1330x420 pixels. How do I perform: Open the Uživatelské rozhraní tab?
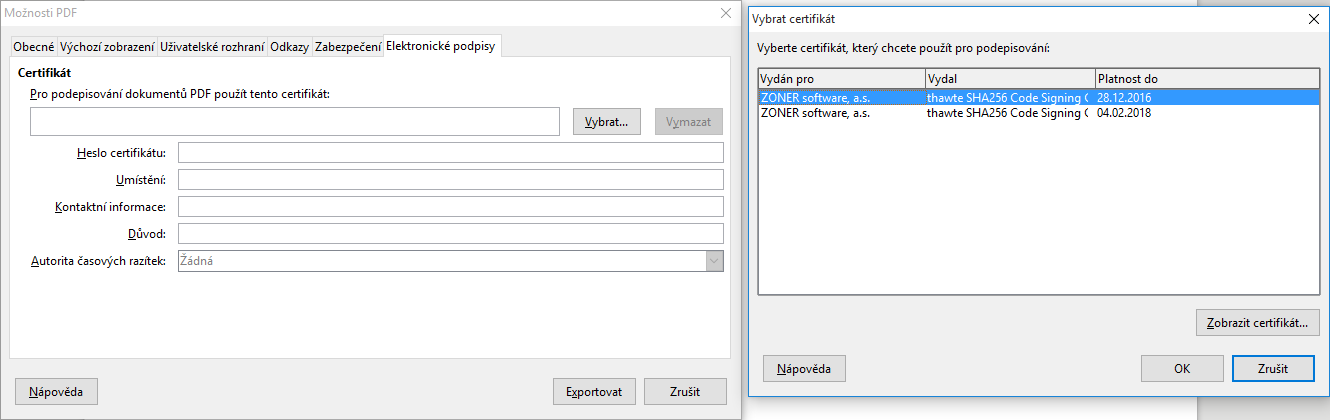tap(212, 46)
